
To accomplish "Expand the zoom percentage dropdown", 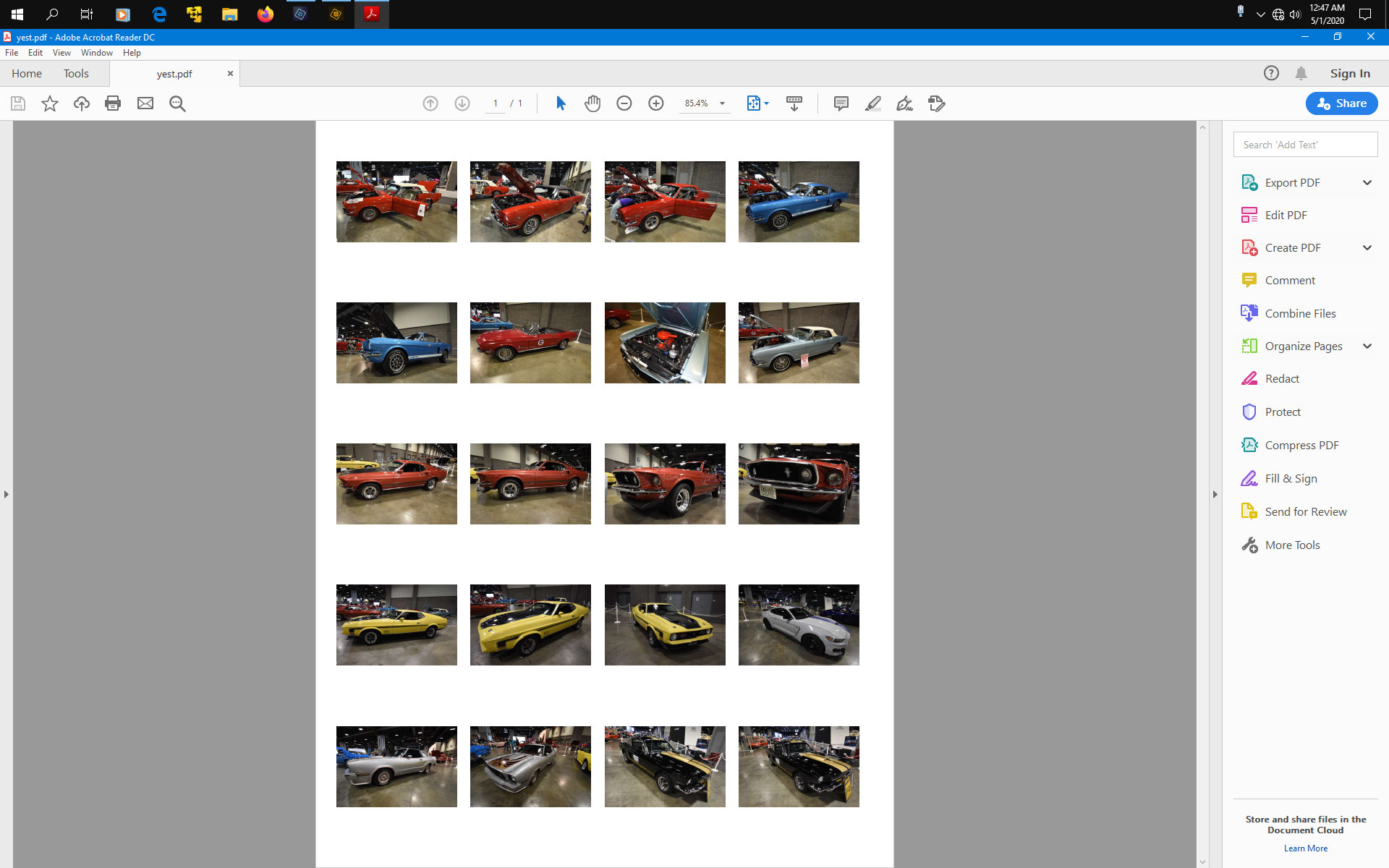I will click(721, 103).
